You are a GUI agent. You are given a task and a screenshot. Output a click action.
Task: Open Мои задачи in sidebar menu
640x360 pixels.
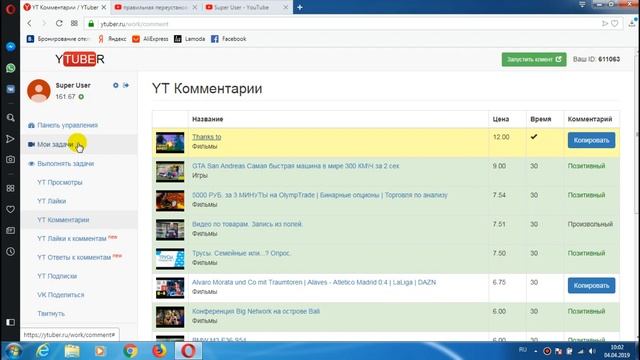(x=55, y=144)
